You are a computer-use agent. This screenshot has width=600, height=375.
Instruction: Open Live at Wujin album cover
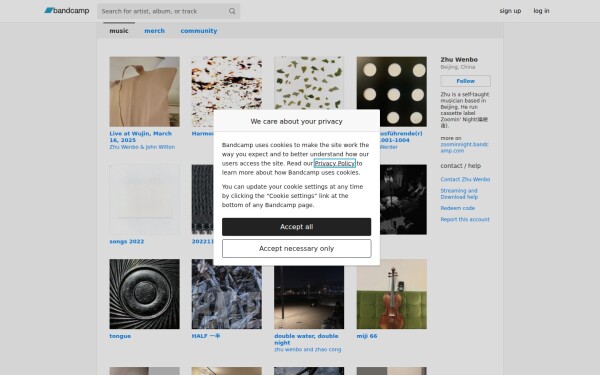coord(144,91)
